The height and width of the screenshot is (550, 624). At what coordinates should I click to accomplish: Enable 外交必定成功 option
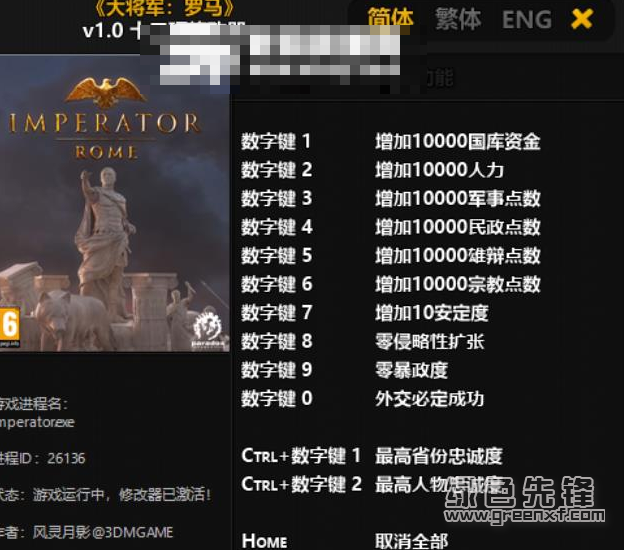[x=430, y=399]
